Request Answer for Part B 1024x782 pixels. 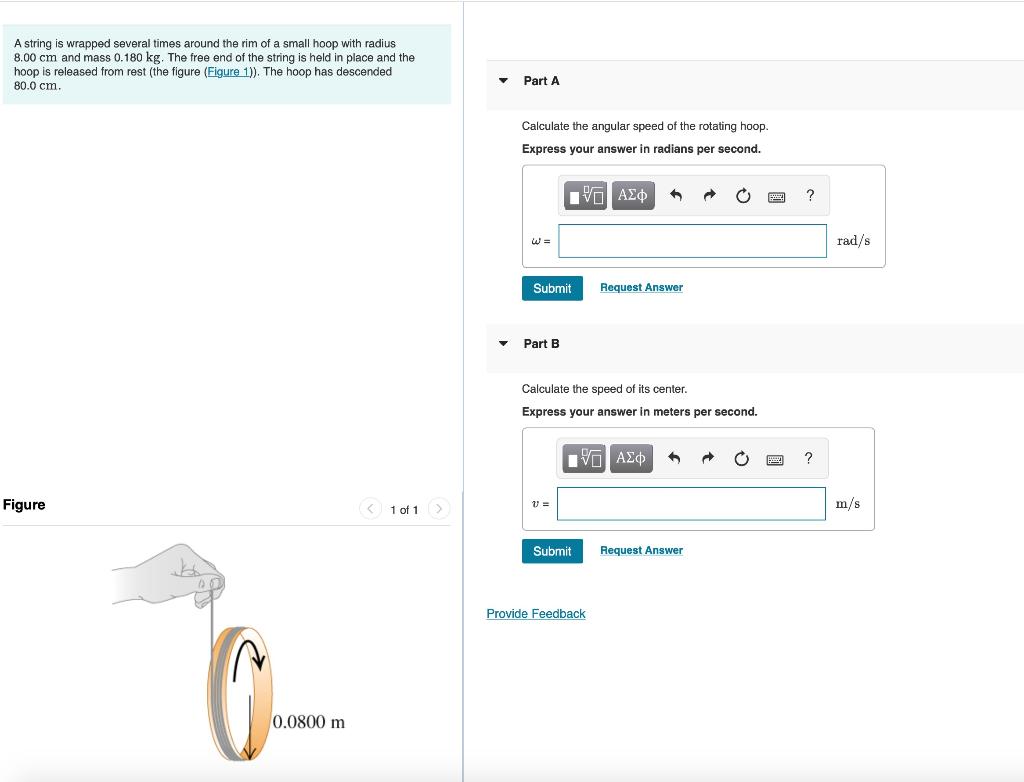click(641, 550)
